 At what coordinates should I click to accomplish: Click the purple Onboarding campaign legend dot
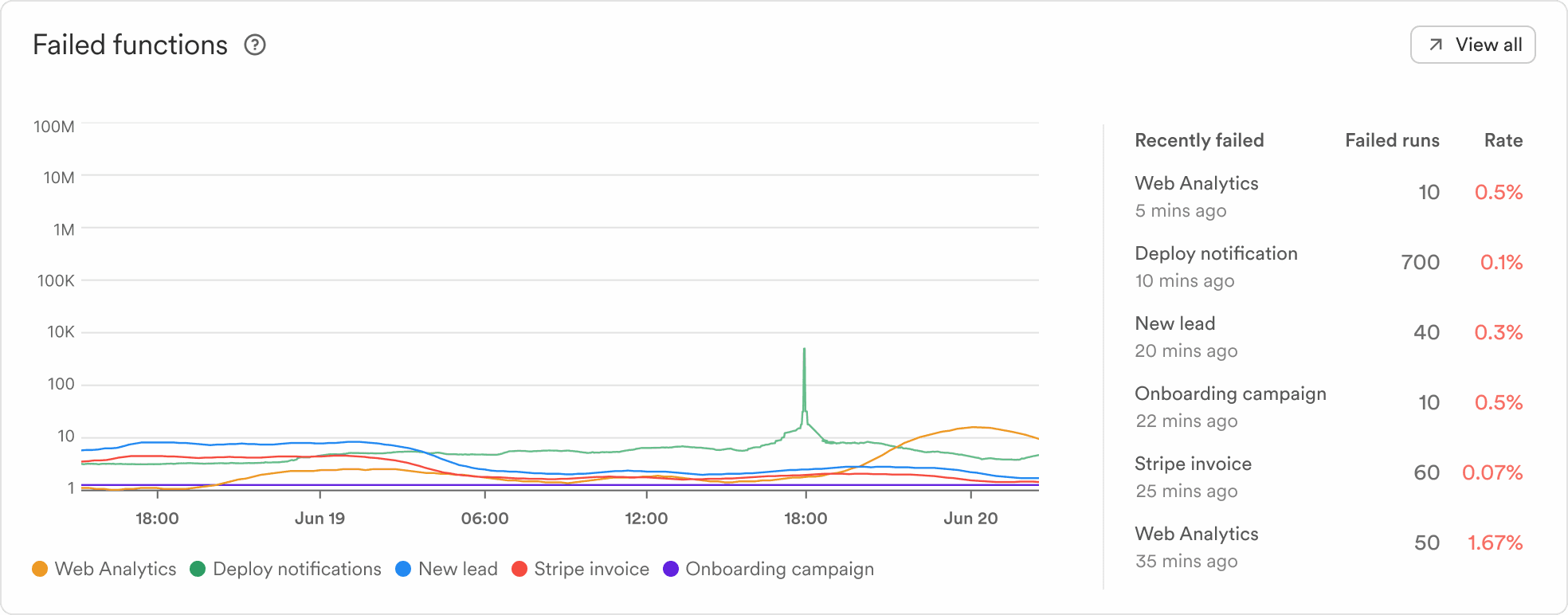(671, 569)
